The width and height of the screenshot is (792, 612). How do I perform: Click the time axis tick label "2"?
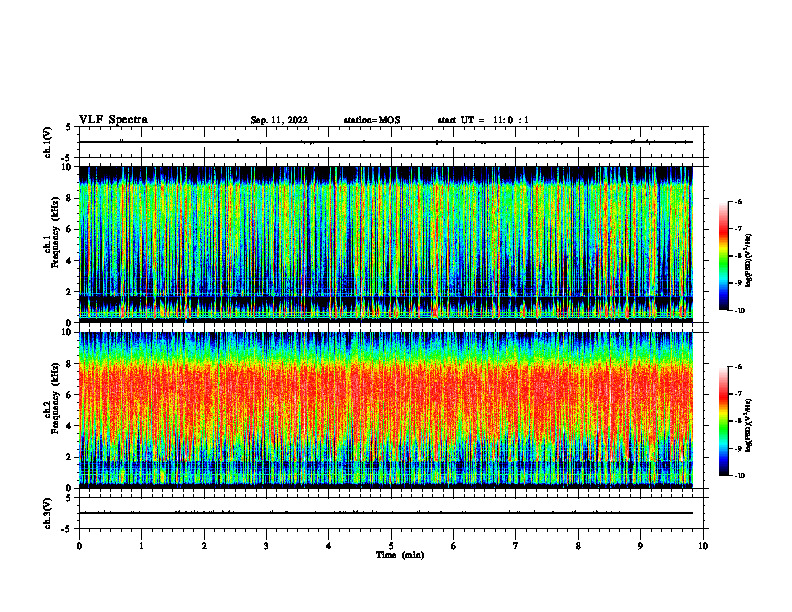tap(204, 546)
